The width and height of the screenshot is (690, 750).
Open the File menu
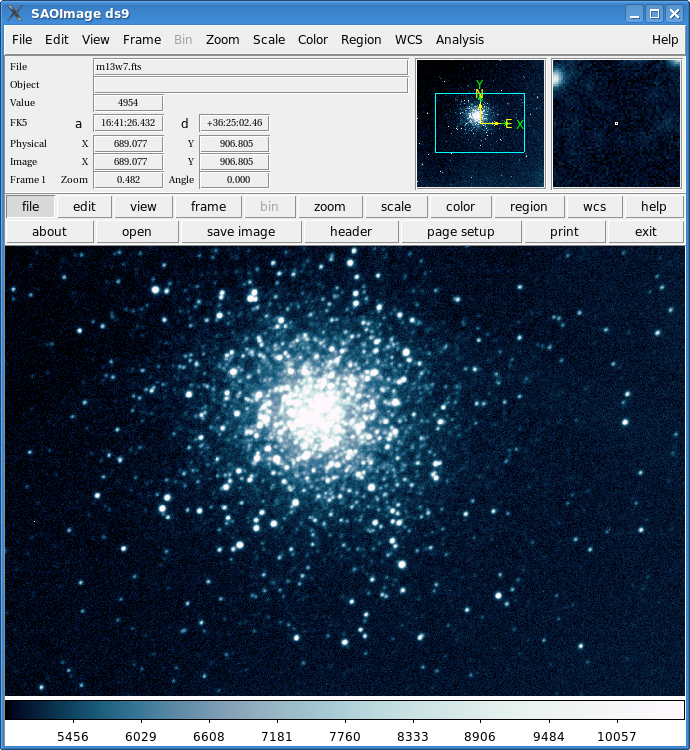click(x=22, y=40)
